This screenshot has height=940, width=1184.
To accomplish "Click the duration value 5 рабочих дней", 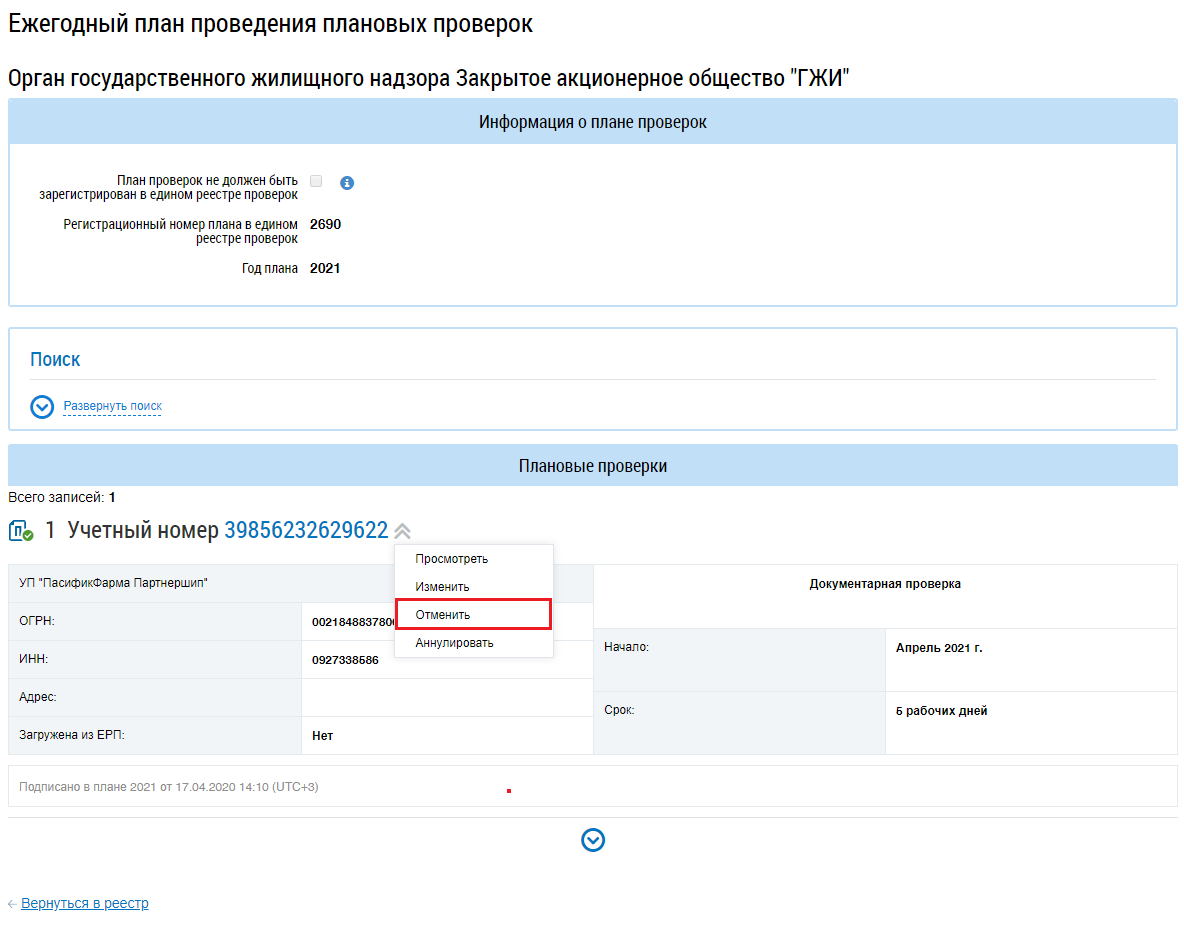I will (x=942, y=710).
